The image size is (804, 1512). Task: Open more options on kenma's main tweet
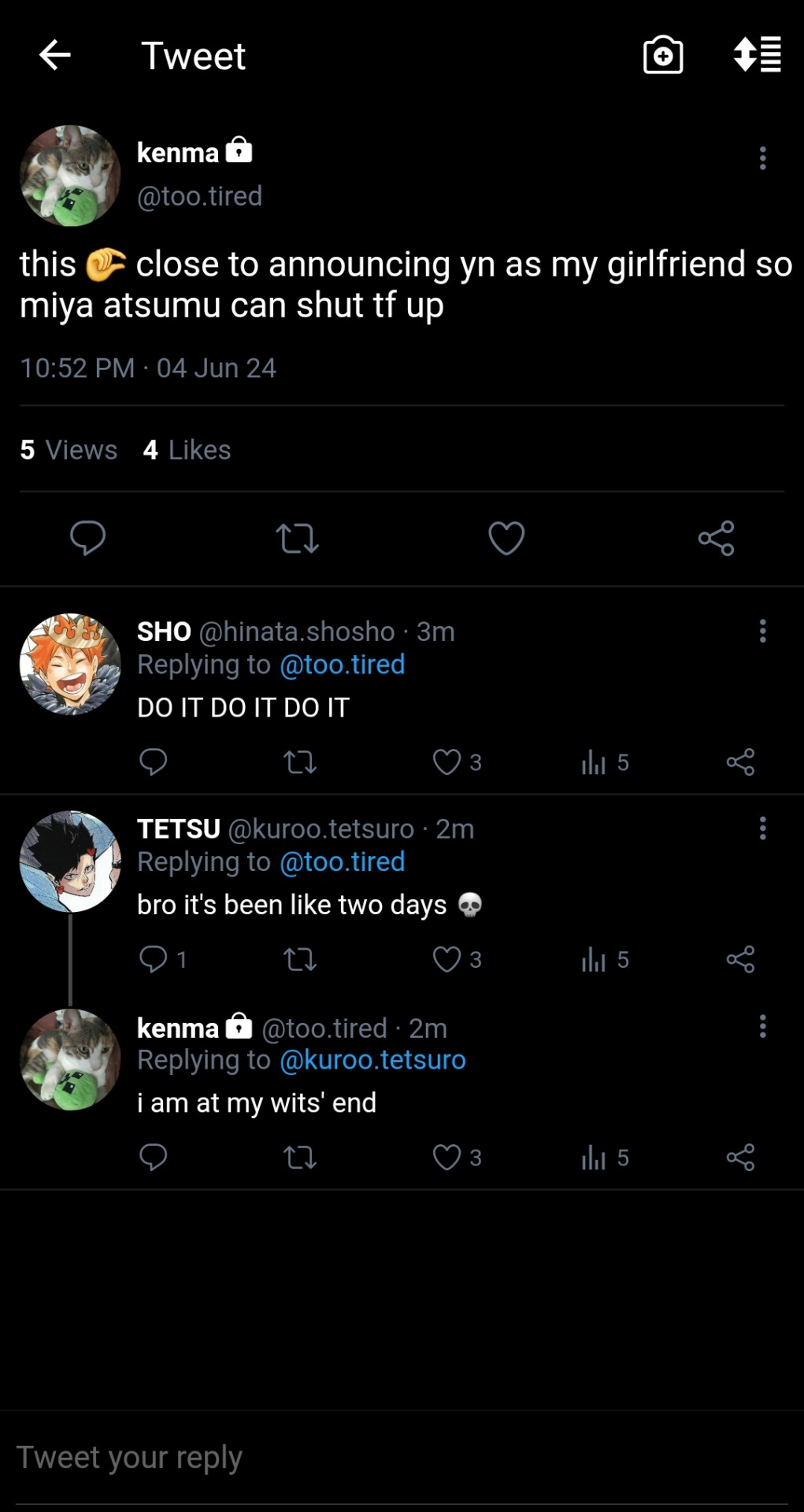[x=762, y=158]
